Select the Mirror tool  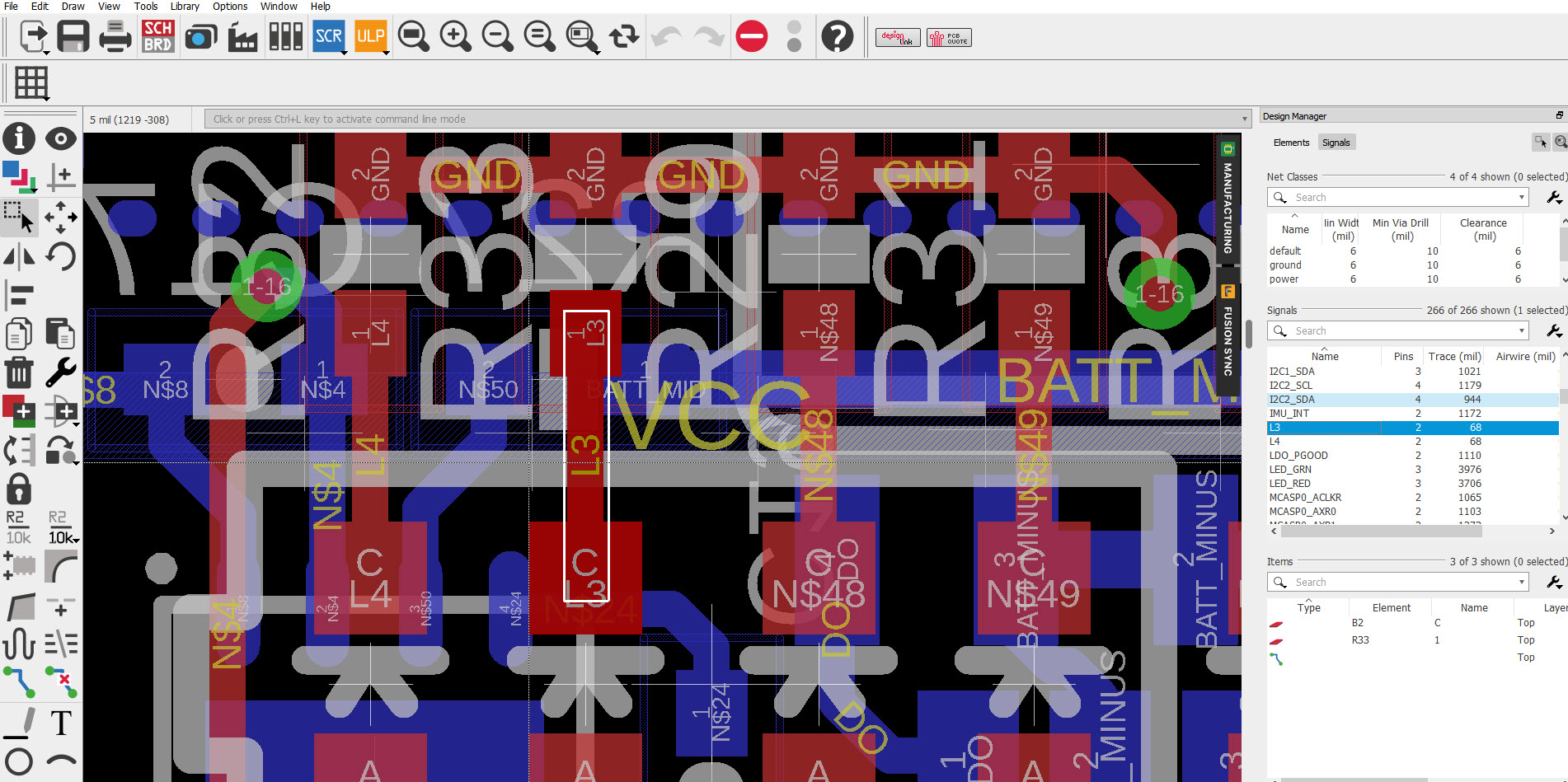tap(18, 256)
